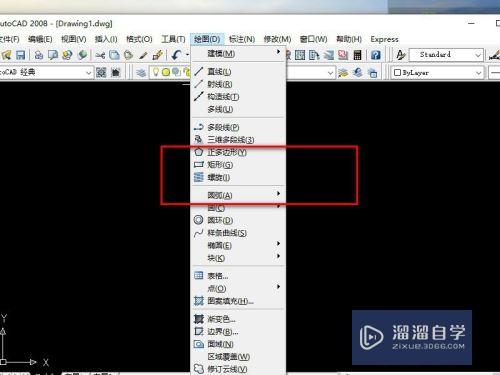Click the blue Help question mark icon
The image size is (500, 375).
[x=375, y=55]
